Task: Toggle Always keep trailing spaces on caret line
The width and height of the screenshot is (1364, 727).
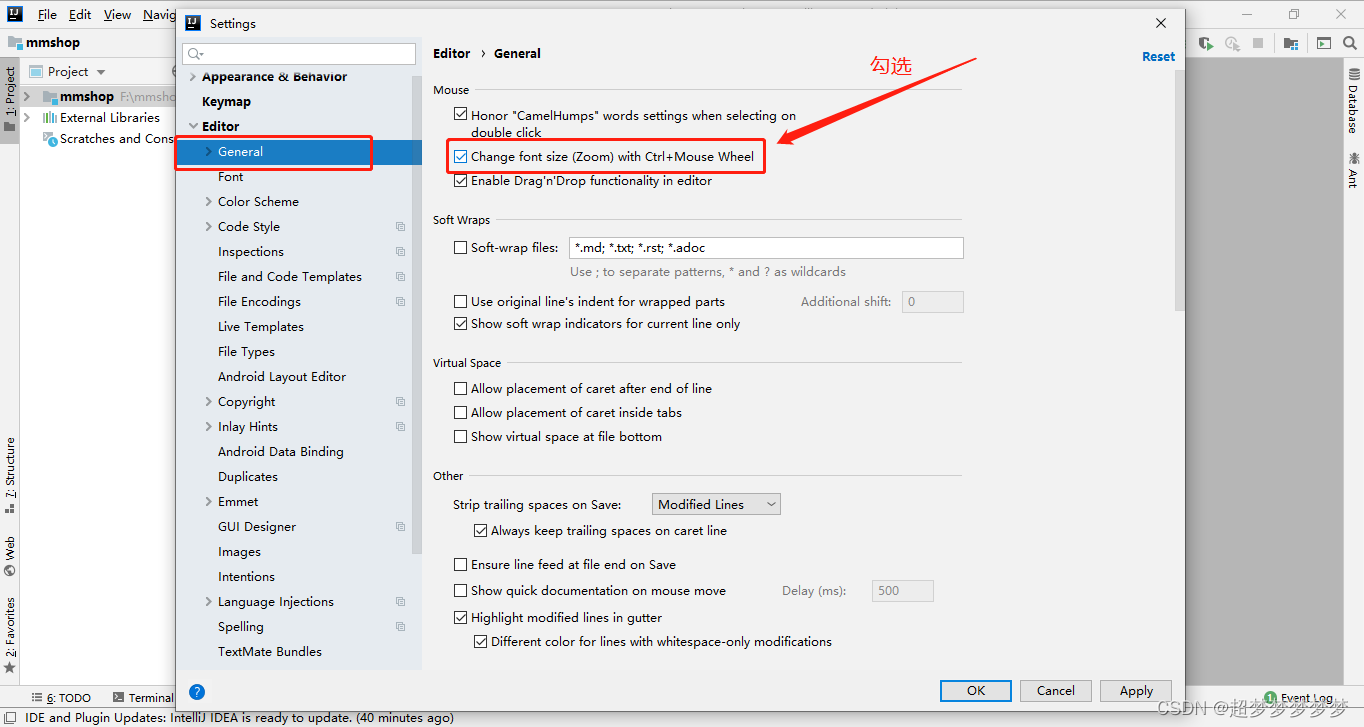Action: [481, 531]
